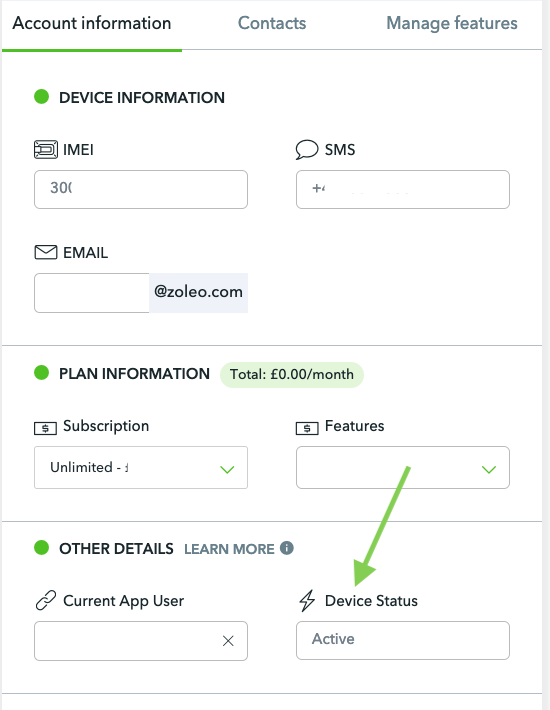Open the Unlimited subscription combo box

click(x=141, y=467)
